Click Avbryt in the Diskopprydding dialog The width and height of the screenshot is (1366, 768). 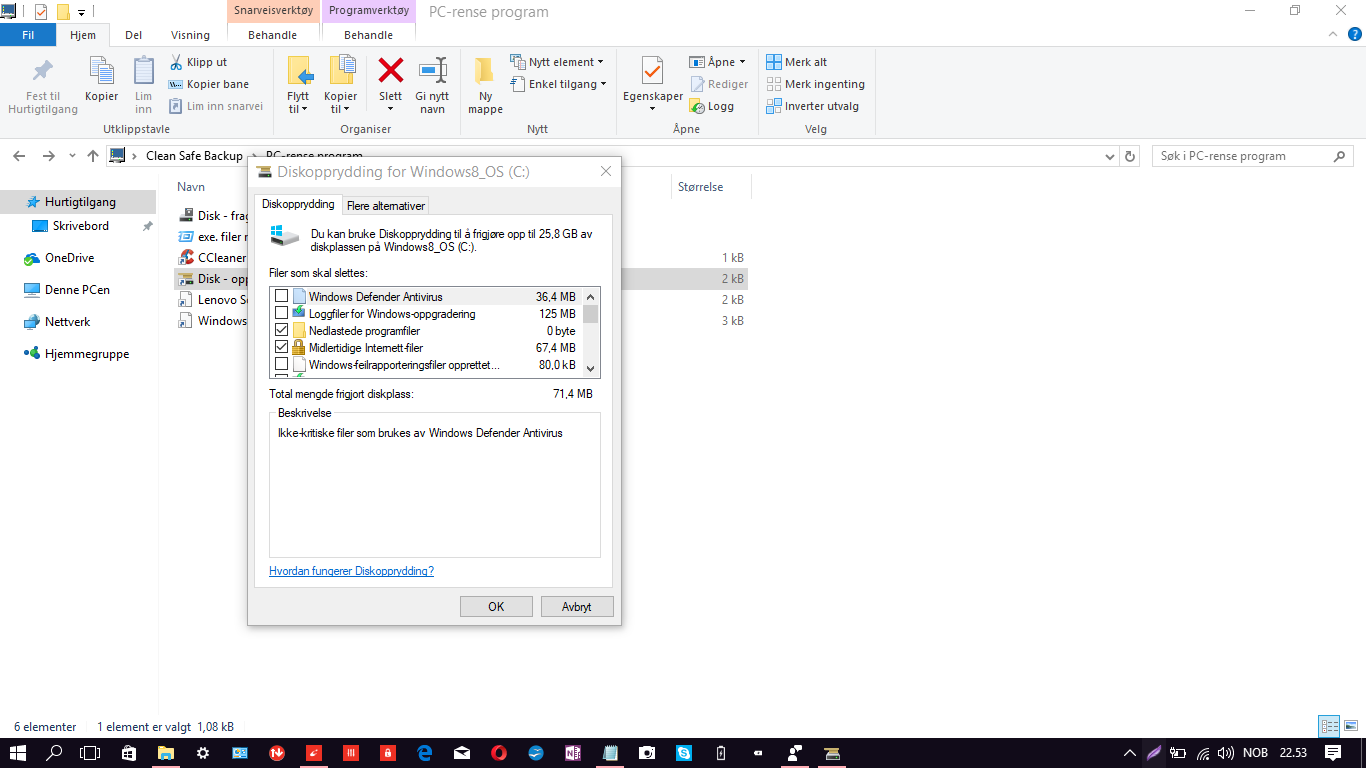click(x=577, y=607)
